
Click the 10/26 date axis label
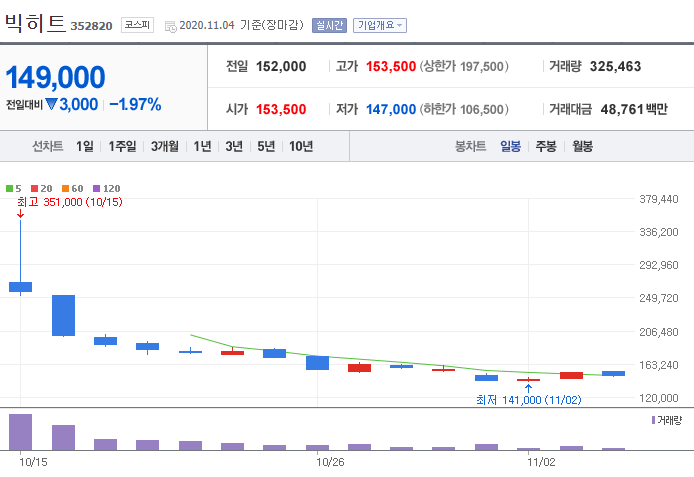330,462
